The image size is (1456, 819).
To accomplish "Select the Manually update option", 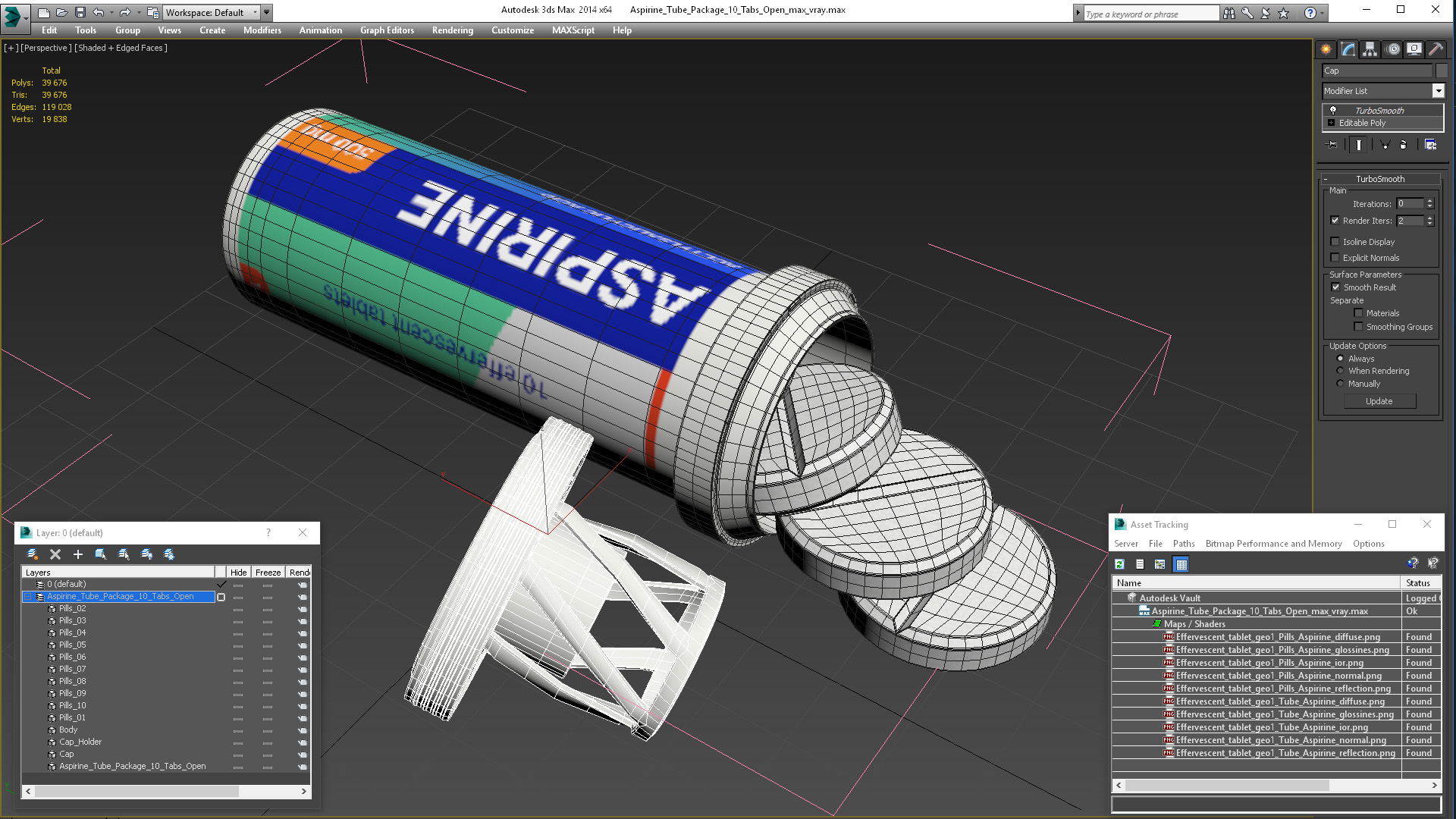I will [x=1340, y=384].
